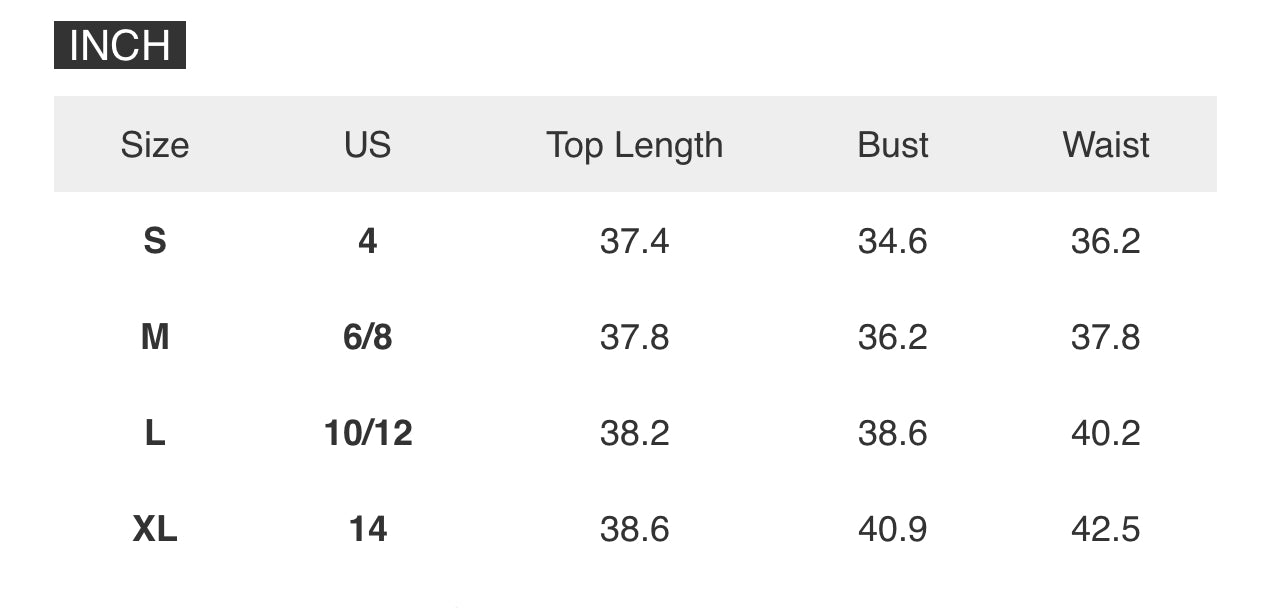Click the L size row label
Screen dimensions: 1267x608
click(154, 433)
